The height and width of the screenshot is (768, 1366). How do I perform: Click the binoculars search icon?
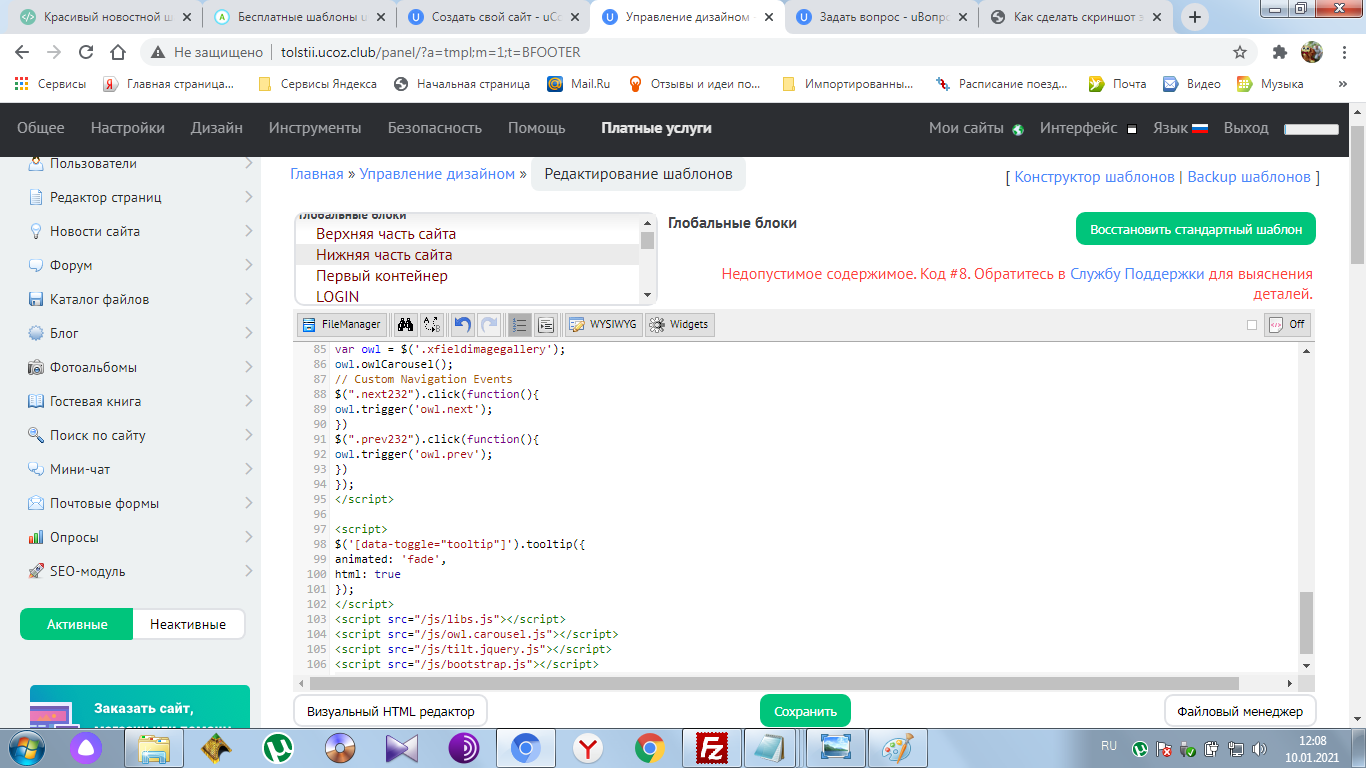406,324
